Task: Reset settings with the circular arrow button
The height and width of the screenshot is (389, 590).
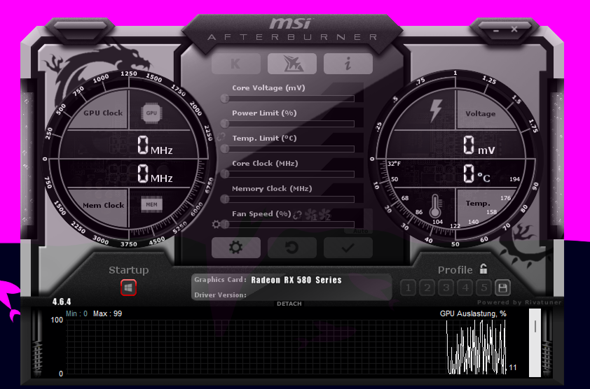Action: click(292, 248)
